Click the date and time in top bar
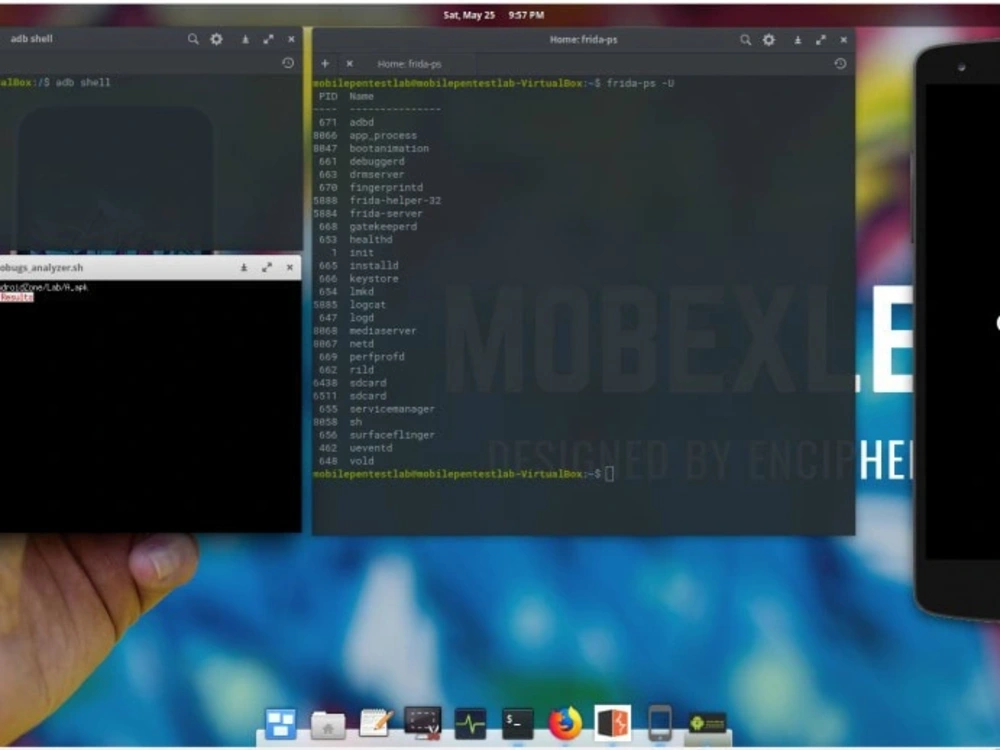The height and width of the screenshot is (750, 1000). coord(494,15)
